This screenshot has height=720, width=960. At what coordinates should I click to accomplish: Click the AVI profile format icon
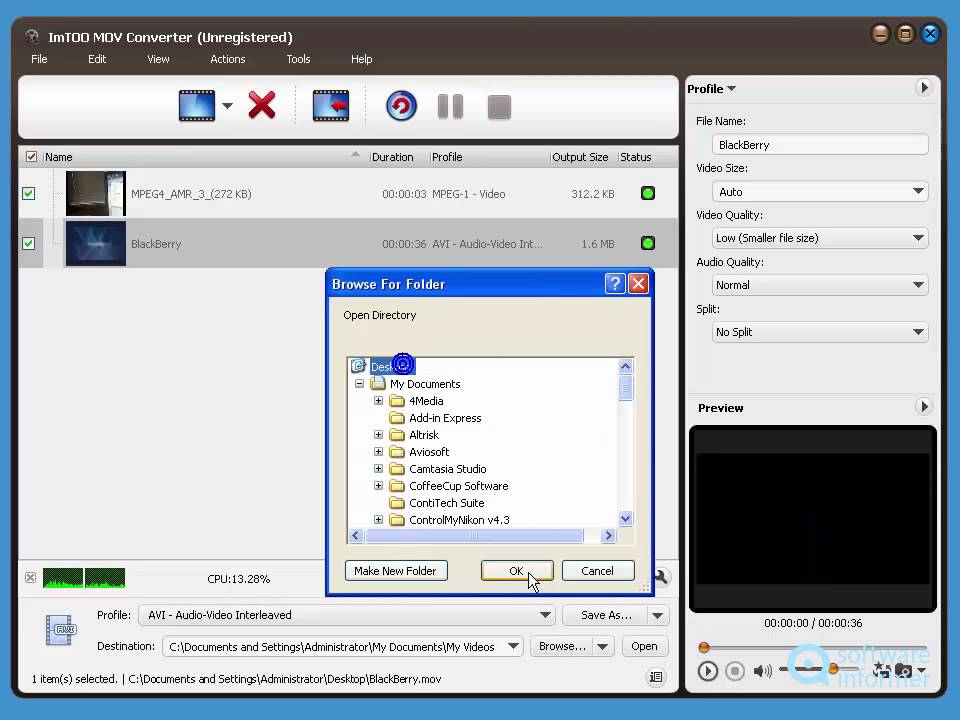pyautogui.click(x=59, y=630)
